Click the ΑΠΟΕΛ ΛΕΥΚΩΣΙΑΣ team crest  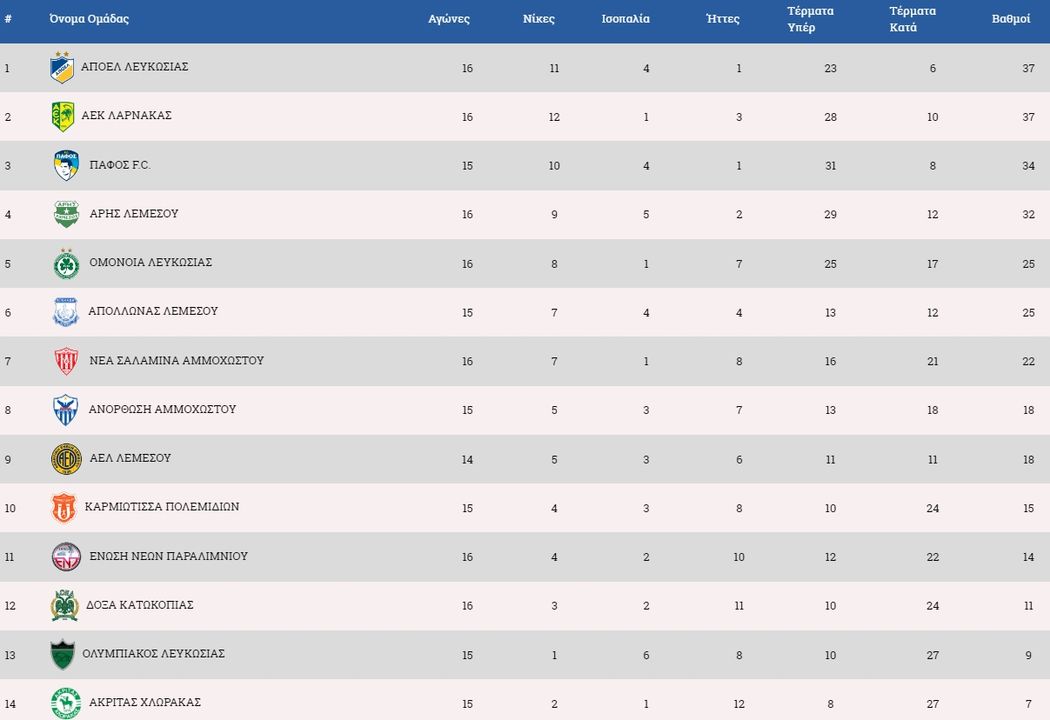click(x=62, y=67)
